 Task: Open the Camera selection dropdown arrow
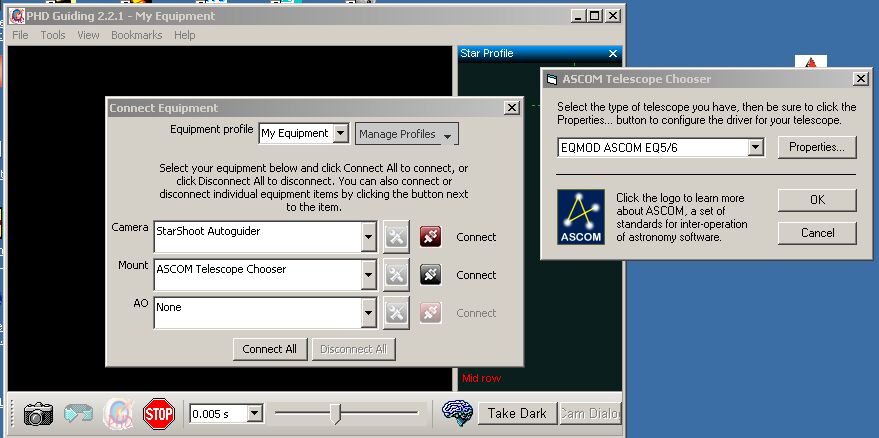(369, 237)
